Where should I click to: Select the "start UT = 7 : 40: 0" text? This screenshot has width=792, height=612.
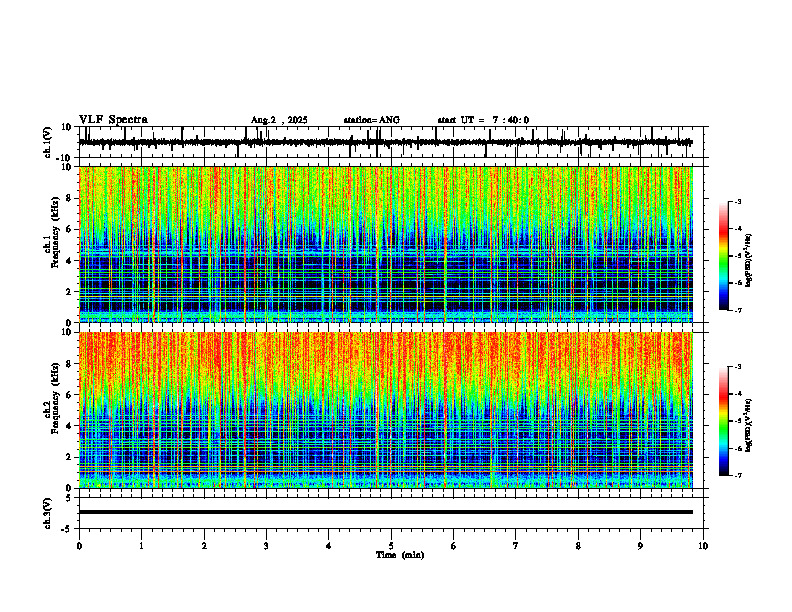(483, 120)
